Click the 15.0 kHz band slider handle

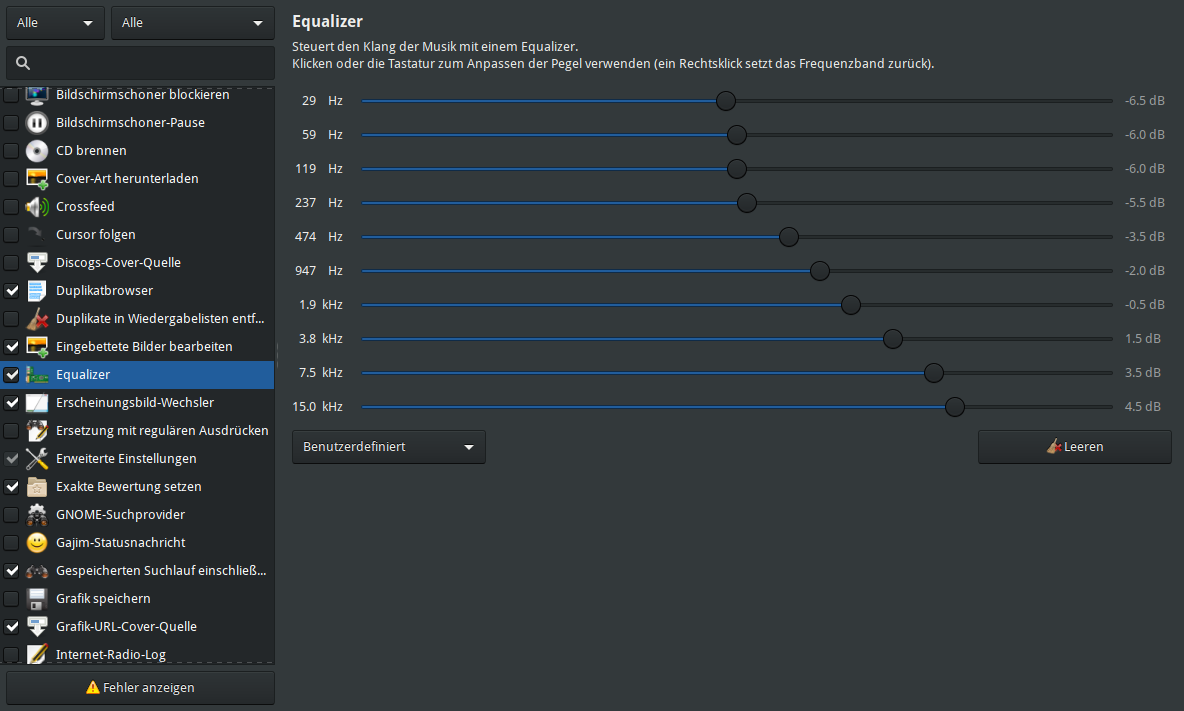954,407
